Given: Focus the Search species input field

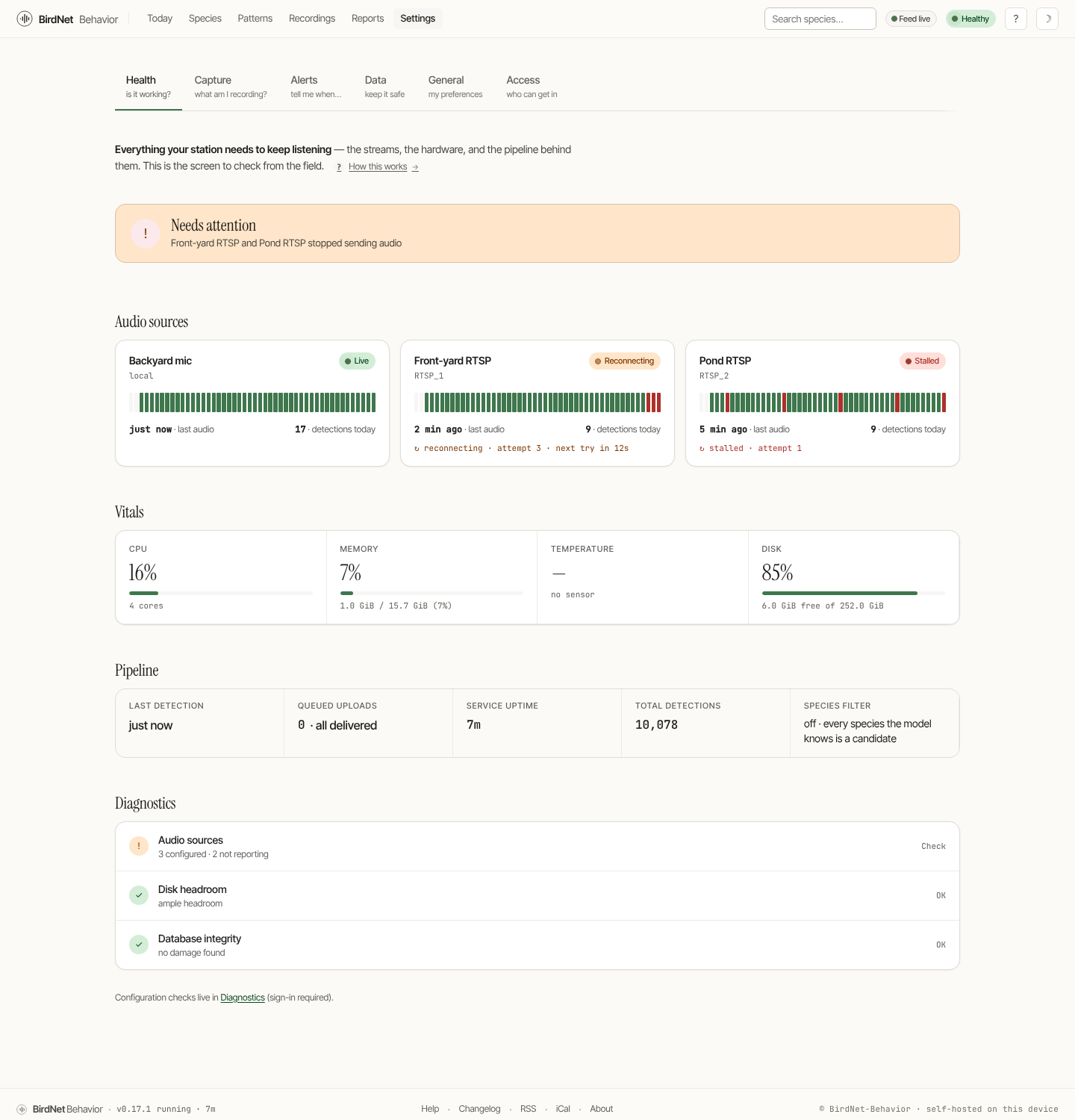Looking at the screenshot, I should [x=820, y=19].
